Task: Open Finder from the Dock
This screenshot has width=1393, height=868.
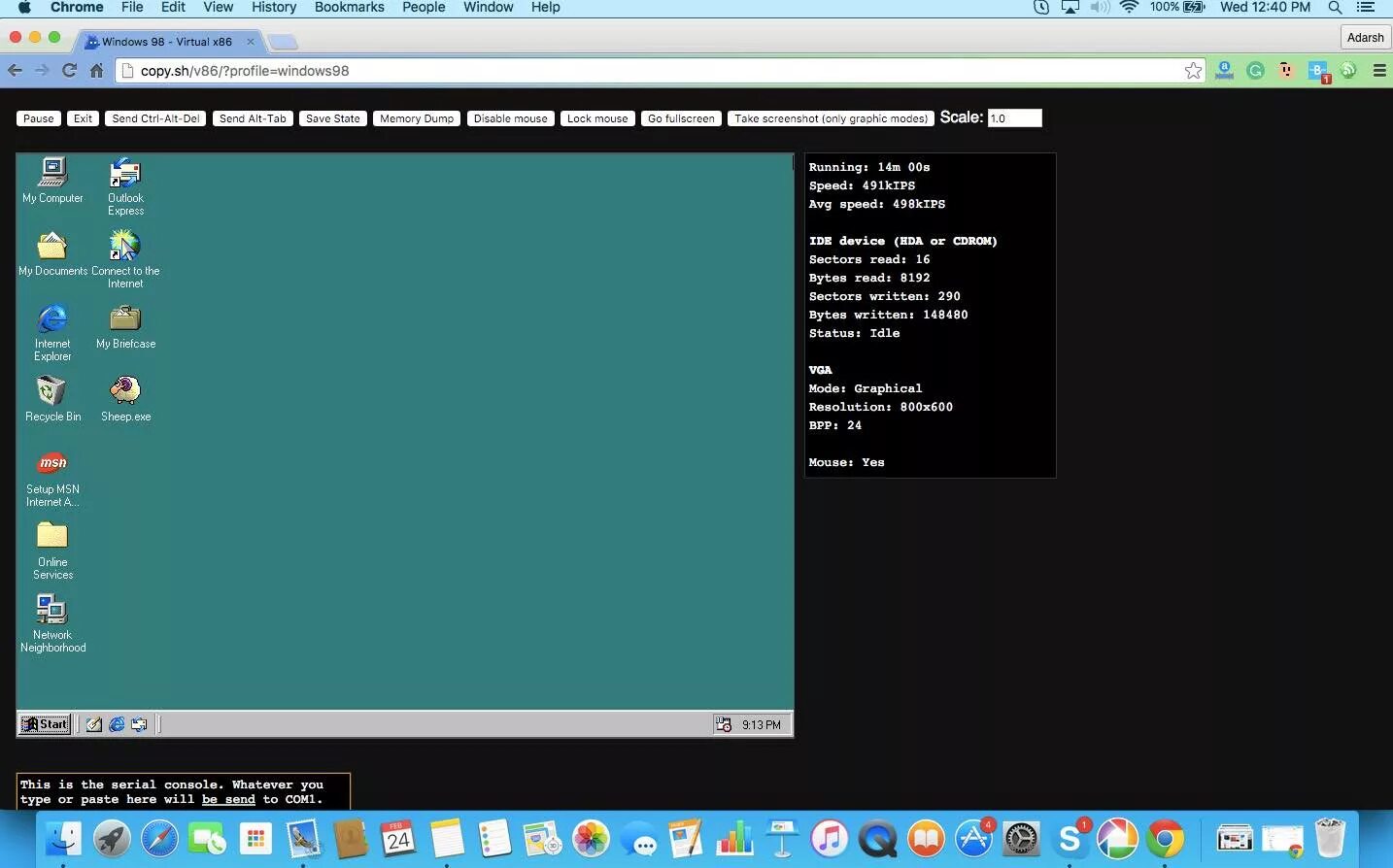Action: click(64, 838)
